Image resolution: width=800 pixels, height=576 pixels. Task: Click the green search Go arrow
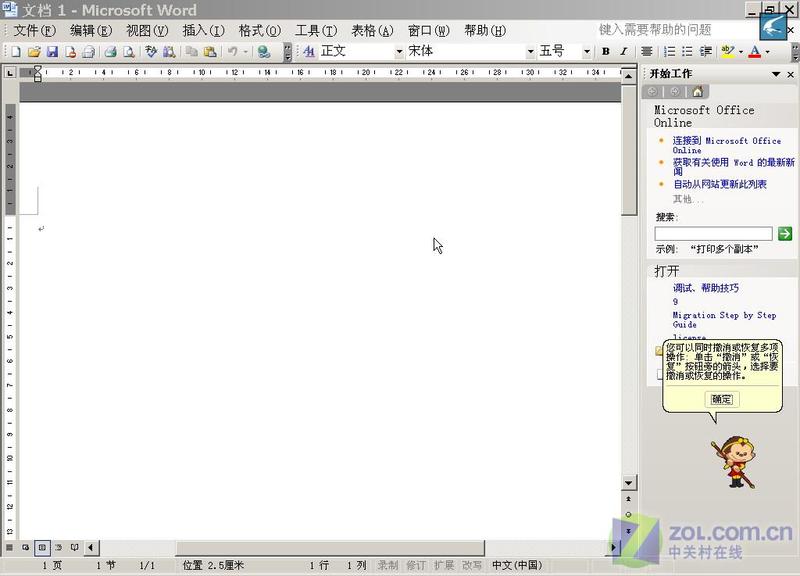click(x=785, y=234)
